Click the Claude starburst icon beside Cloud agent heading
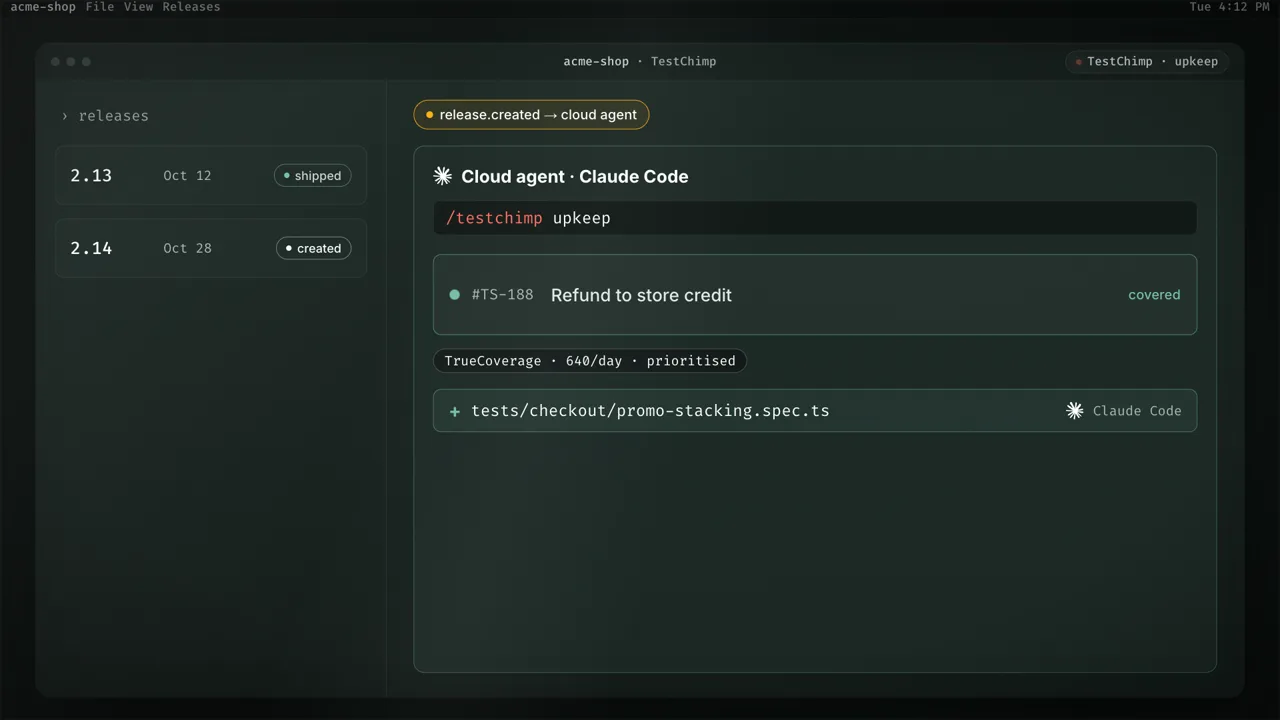The image size is (1280, 720). [x=442, y=176]
